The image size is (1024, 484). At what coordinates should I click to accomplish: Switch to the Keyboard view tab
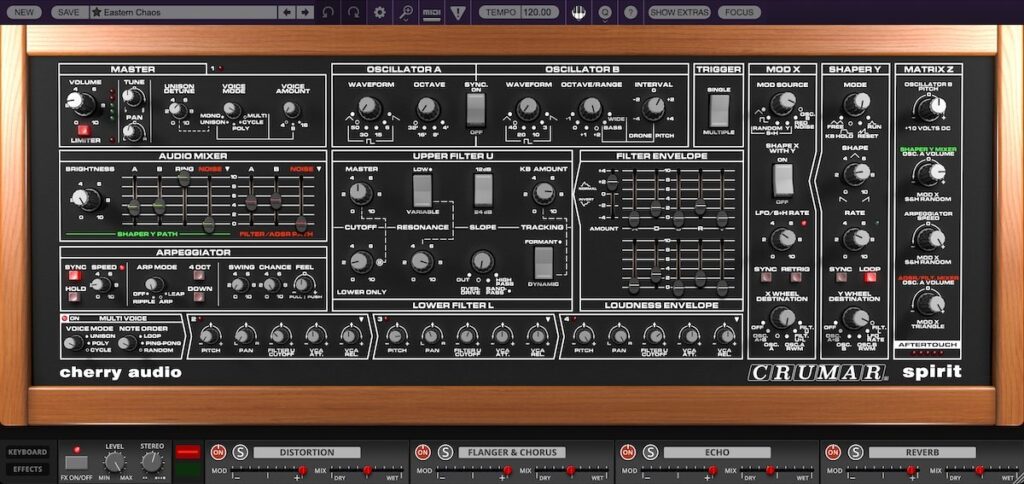(27, 452)
